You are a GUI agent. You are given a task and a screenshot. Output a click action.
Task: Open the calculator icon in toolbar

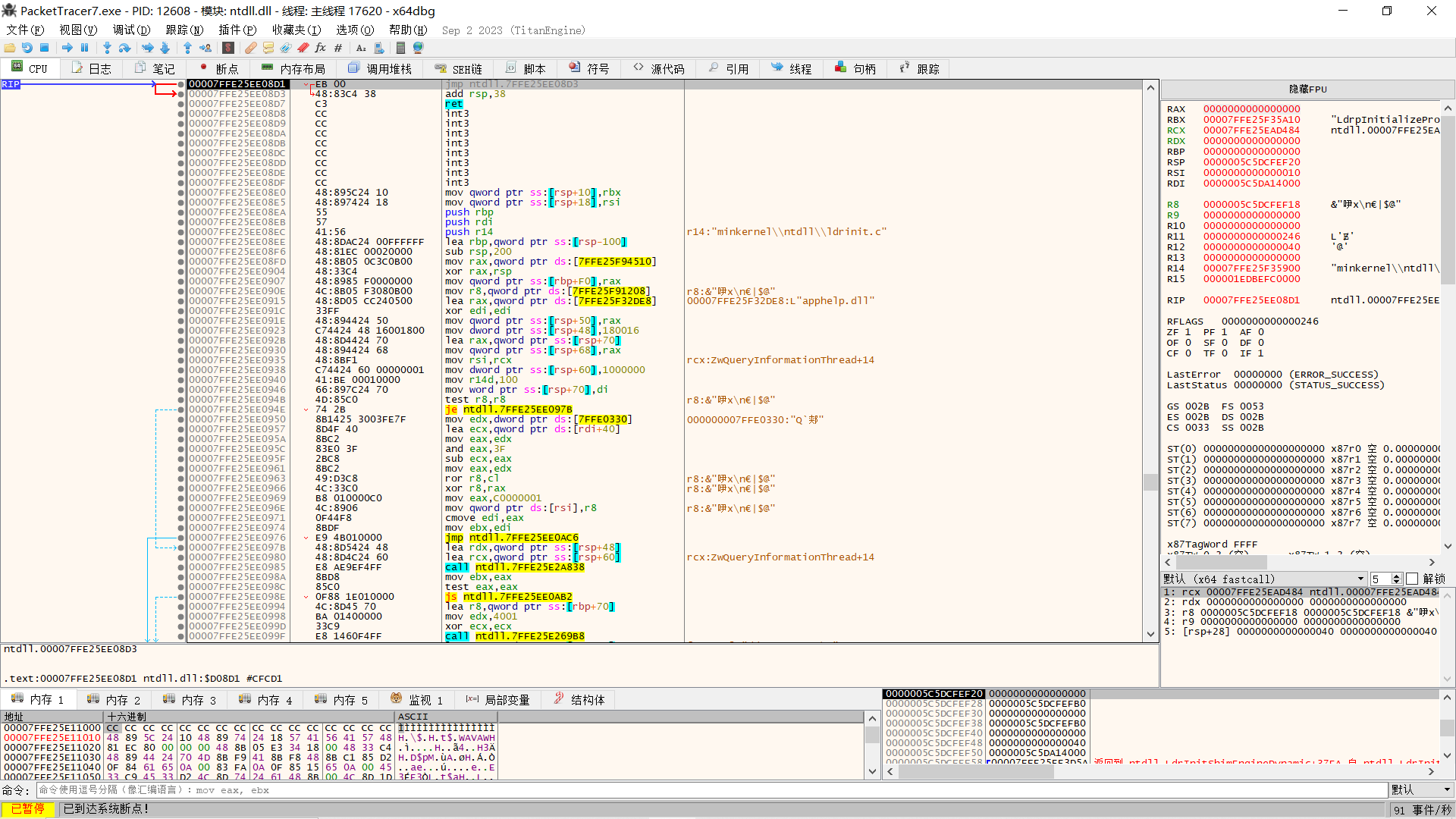tap(400, 48)
